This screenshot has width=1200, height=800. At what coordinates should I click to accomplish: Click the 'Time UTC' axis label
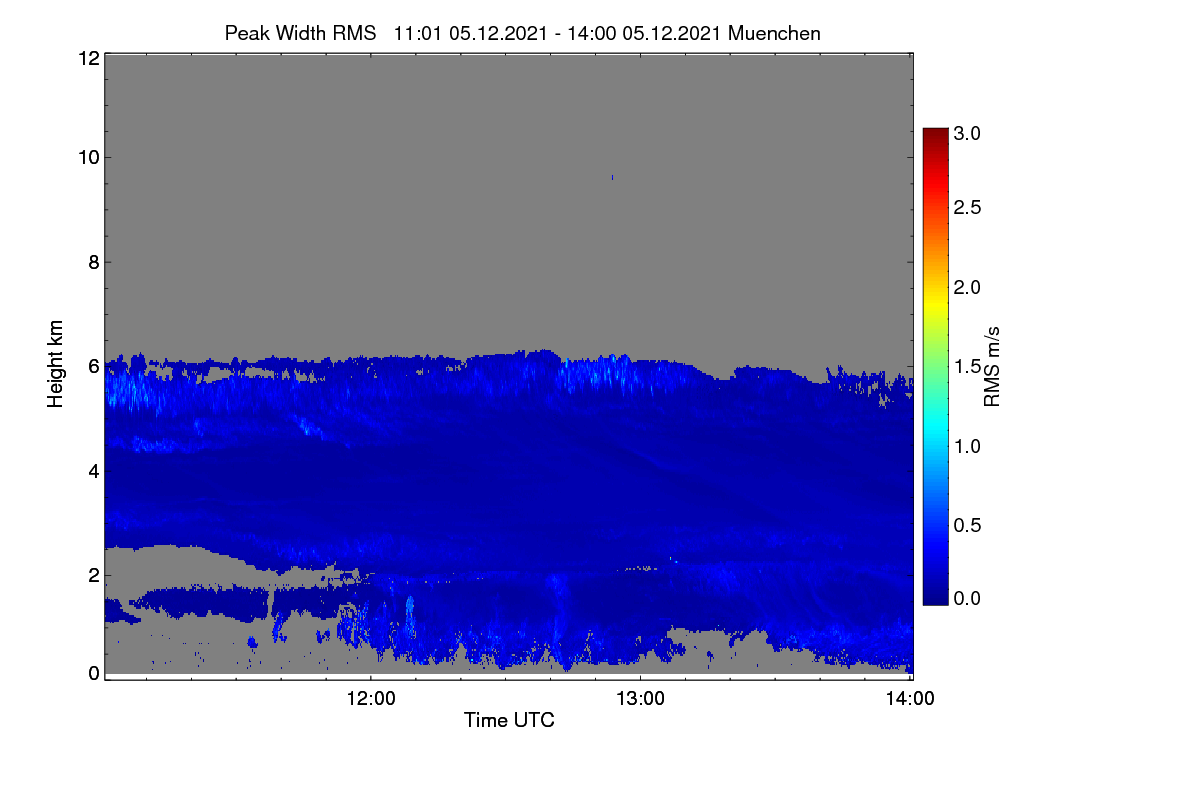click(509, 720)
